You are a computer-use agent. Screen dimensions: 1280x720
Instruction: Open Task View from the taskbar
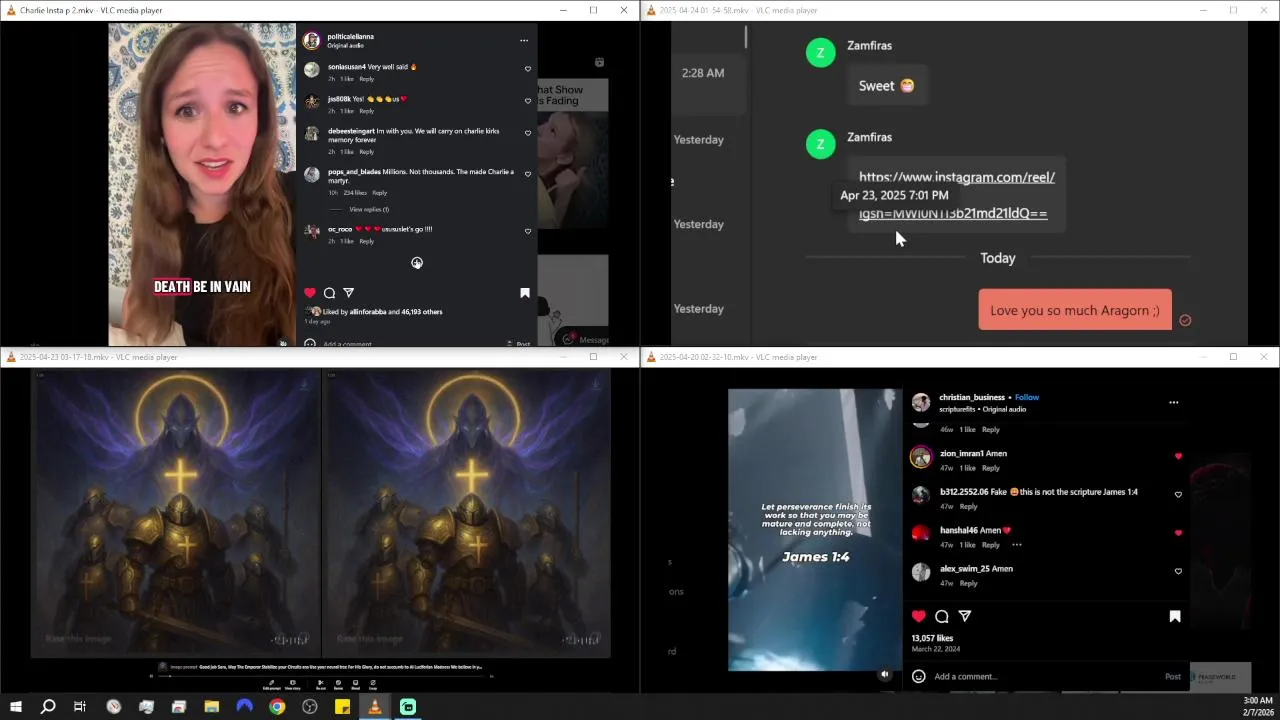point(80,707)
